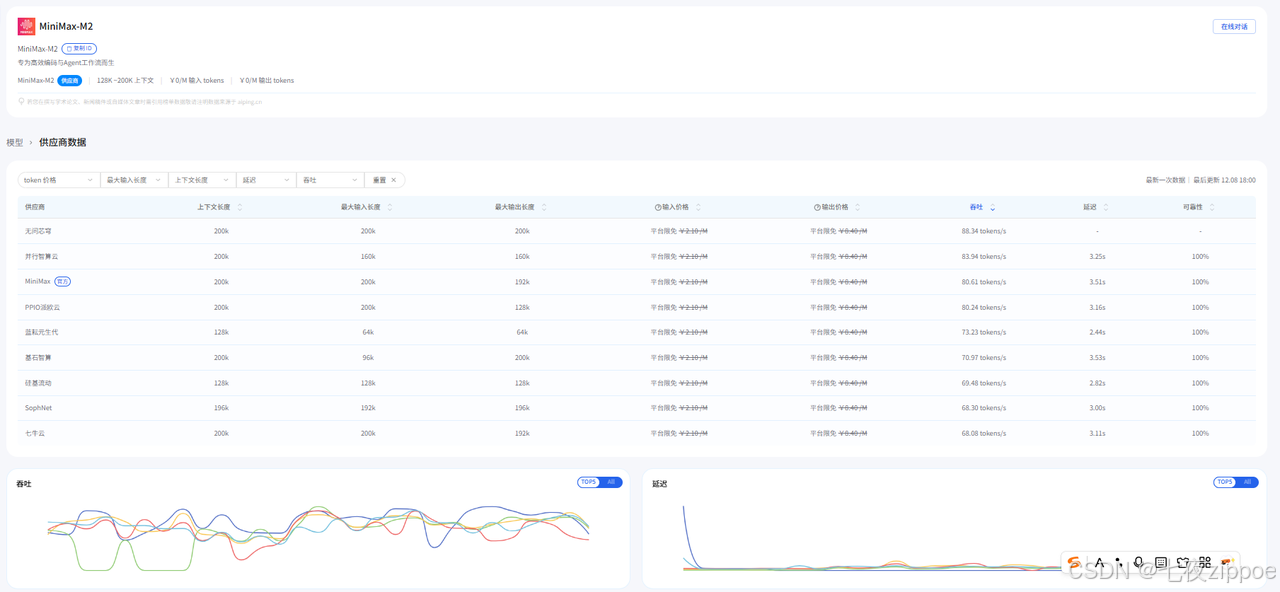The width and height of the screenshot is (1280, 592).
Task: Click the input method punctuation icon
Action: 1119,563
